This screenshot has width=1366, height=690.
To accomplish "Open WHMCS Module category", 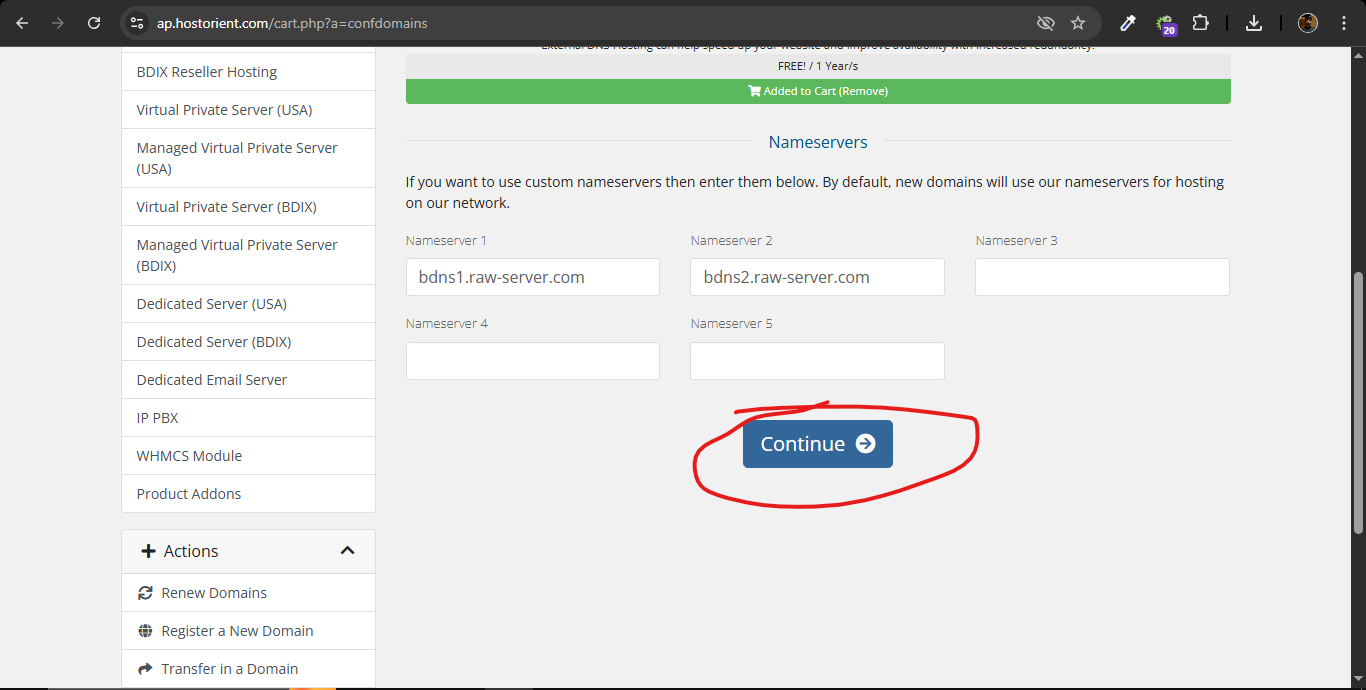I will tap(189, 456).
